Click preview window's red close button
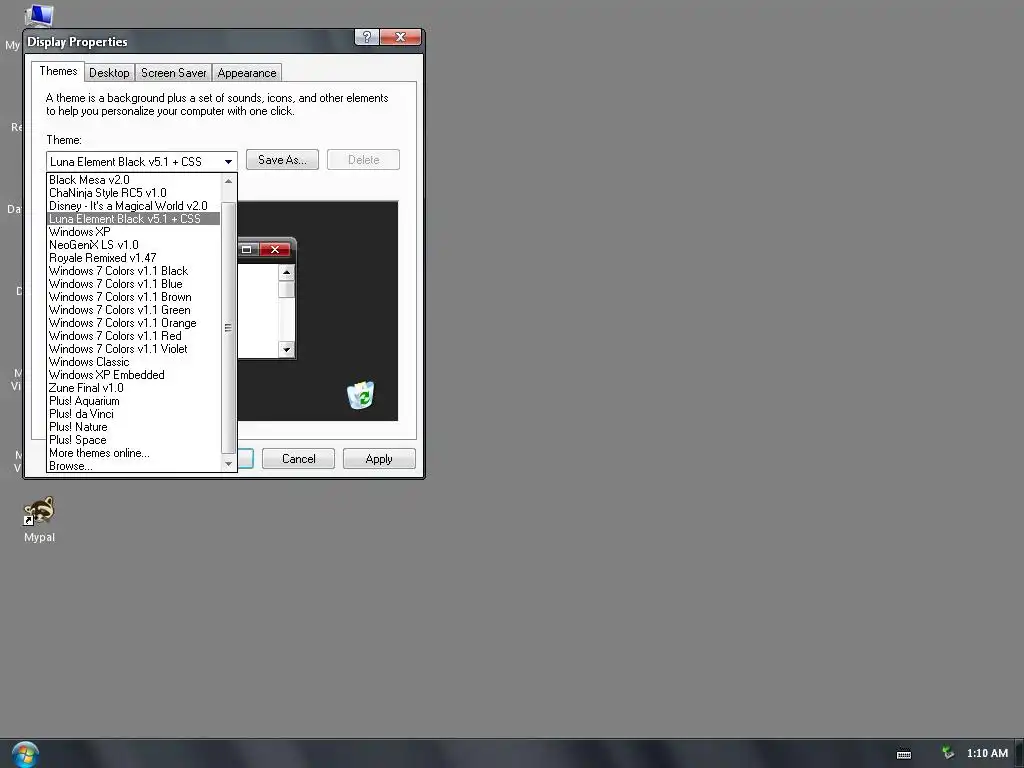This screenshot has width=1024, height=768. pos(275,249)
